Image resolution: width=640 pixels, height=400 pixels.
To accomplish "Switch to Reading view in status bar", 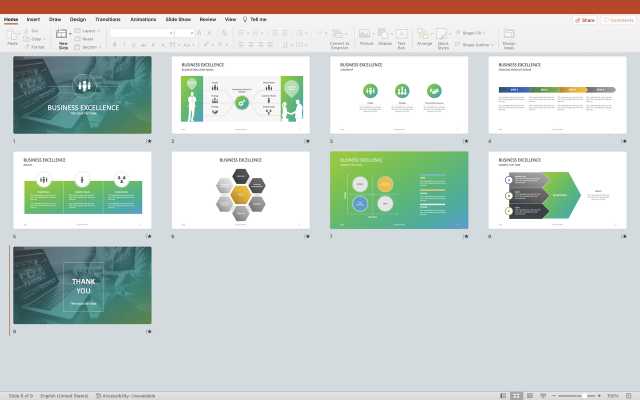I will pos(528,395).
